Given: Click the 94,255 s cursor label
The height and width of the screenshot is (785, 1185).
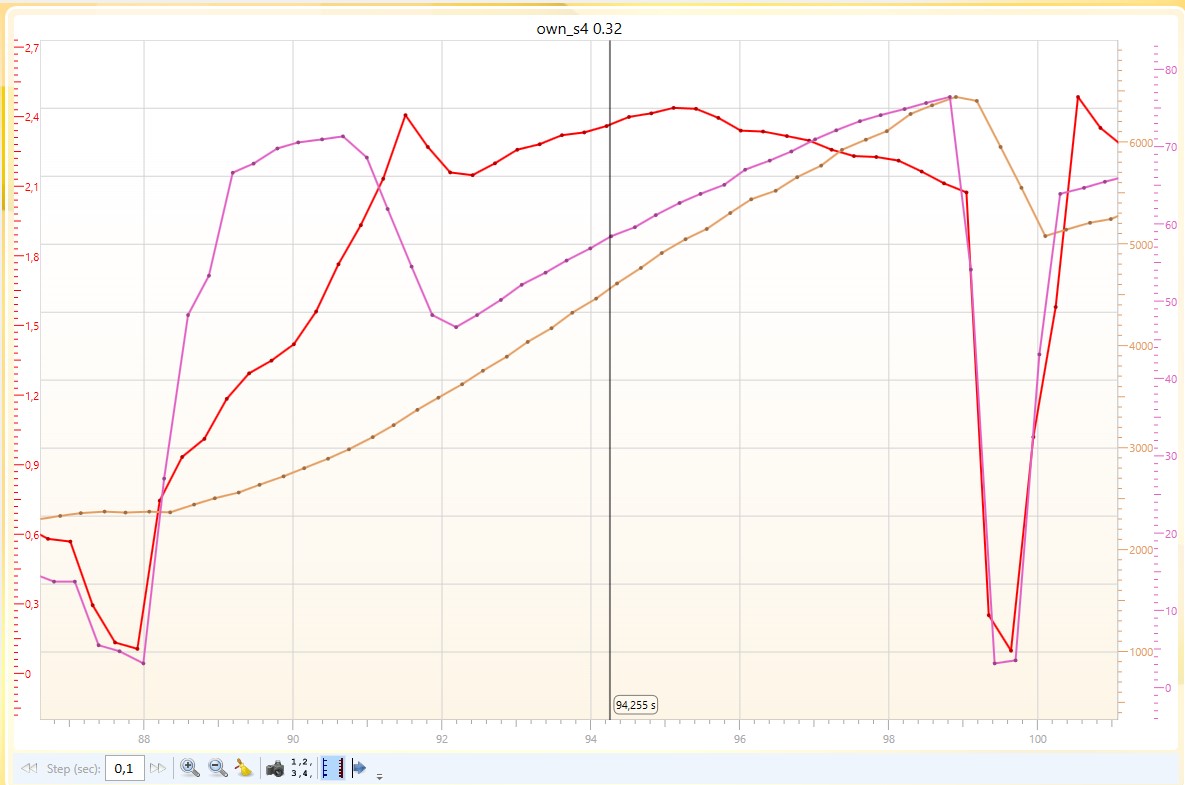Looking at the screenshot, I should pyautogui.click(x=636, y=705).
